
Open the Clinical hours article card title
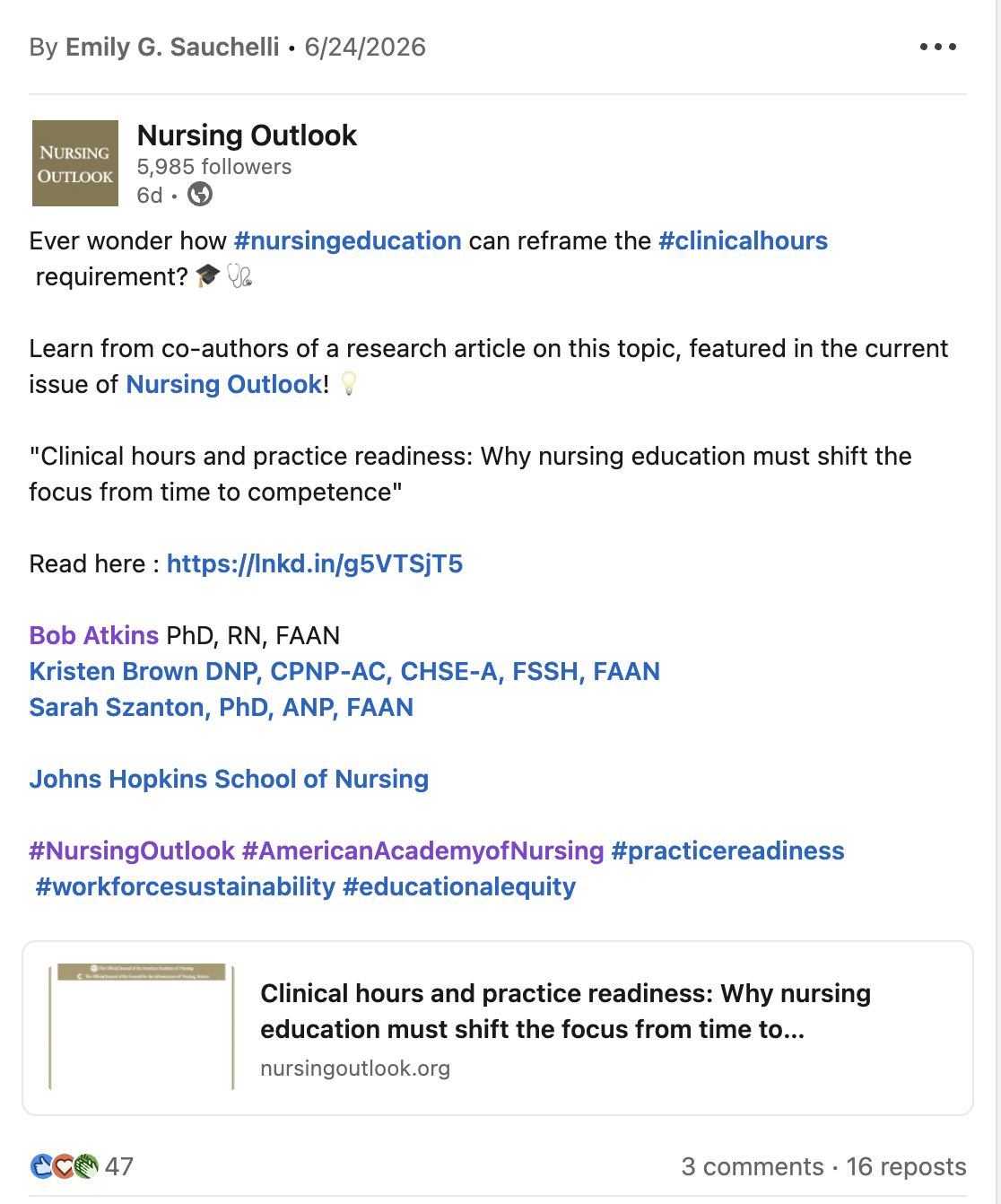coord(565,1011)
